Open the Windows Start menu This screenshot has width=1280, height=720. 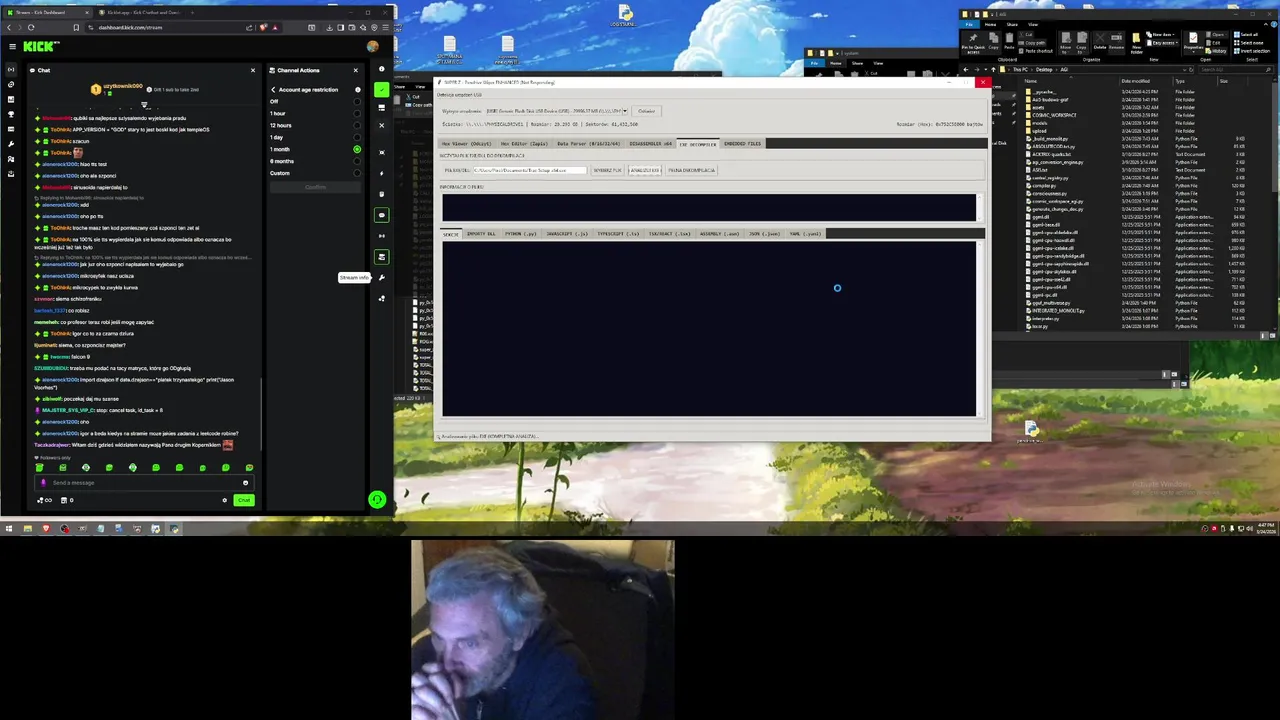[9, 528]
